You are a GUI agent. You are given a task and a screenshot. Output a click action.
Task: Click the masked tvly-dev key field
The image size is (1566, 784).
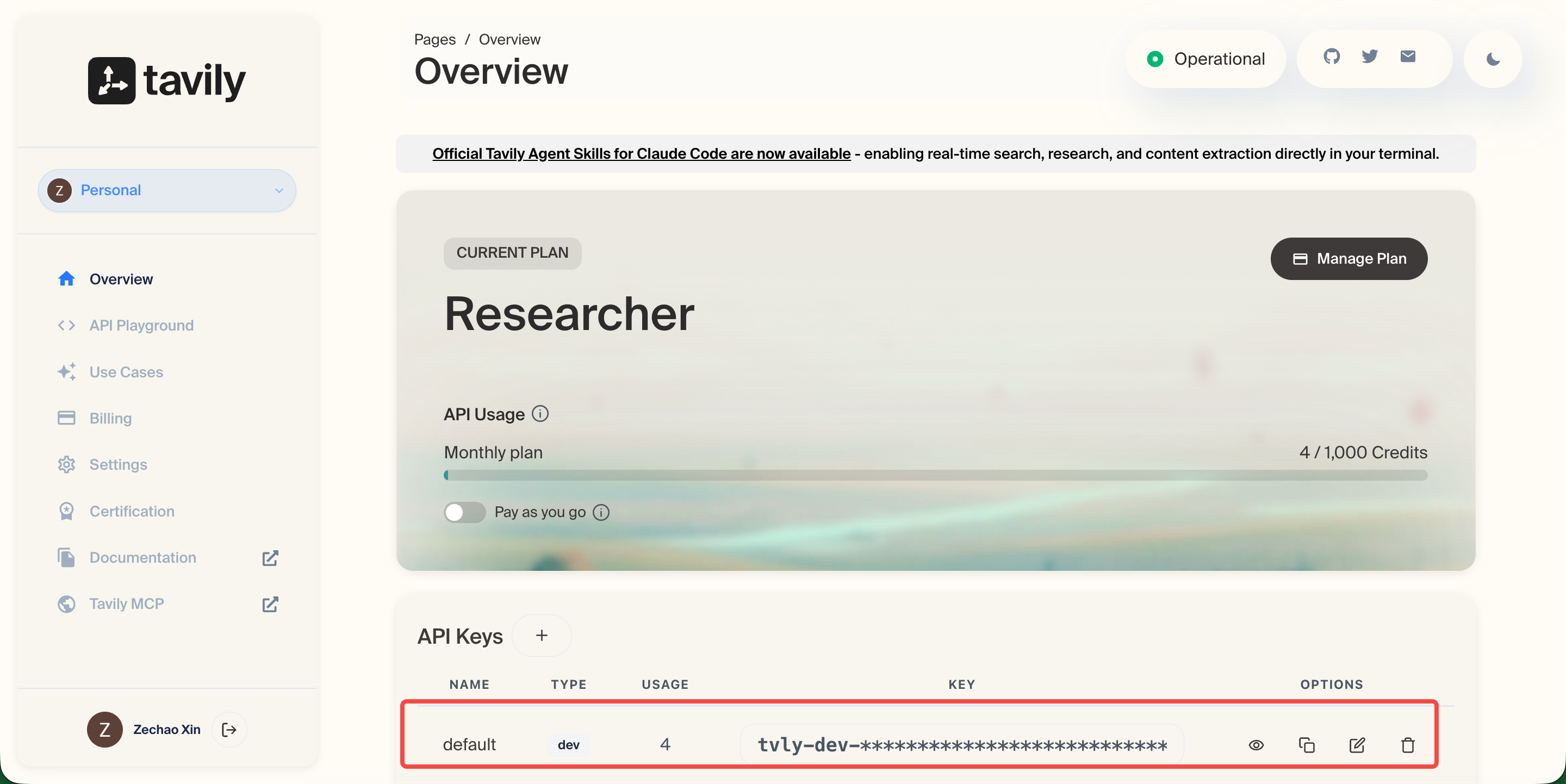tap(962, 744)
